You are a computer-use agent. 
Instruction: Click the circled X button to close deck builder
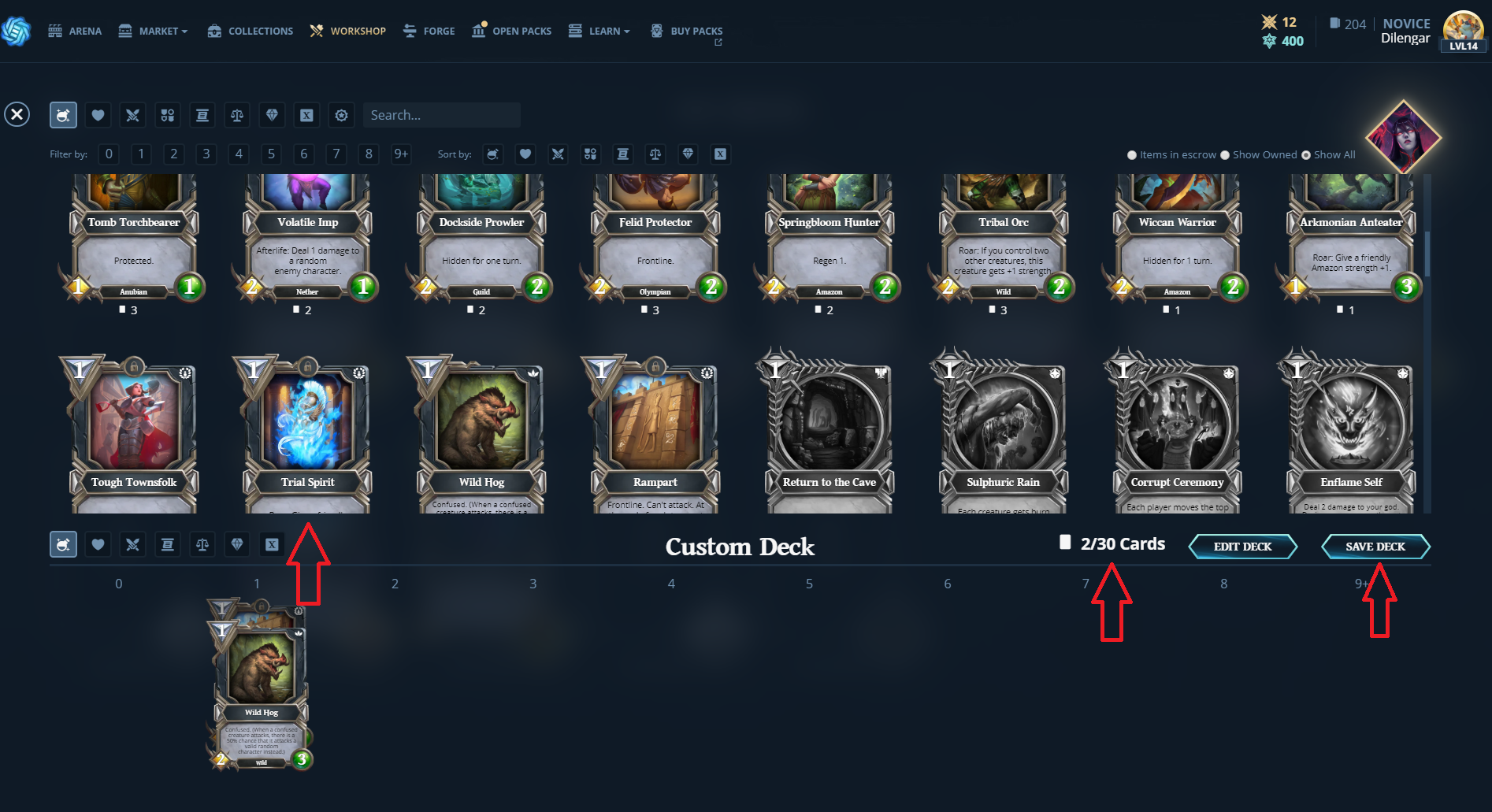(x=17, y=114)
